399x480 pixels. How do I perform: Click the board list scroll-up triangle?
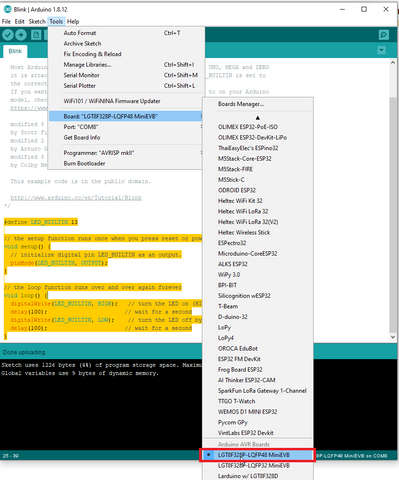pos(258,117)
